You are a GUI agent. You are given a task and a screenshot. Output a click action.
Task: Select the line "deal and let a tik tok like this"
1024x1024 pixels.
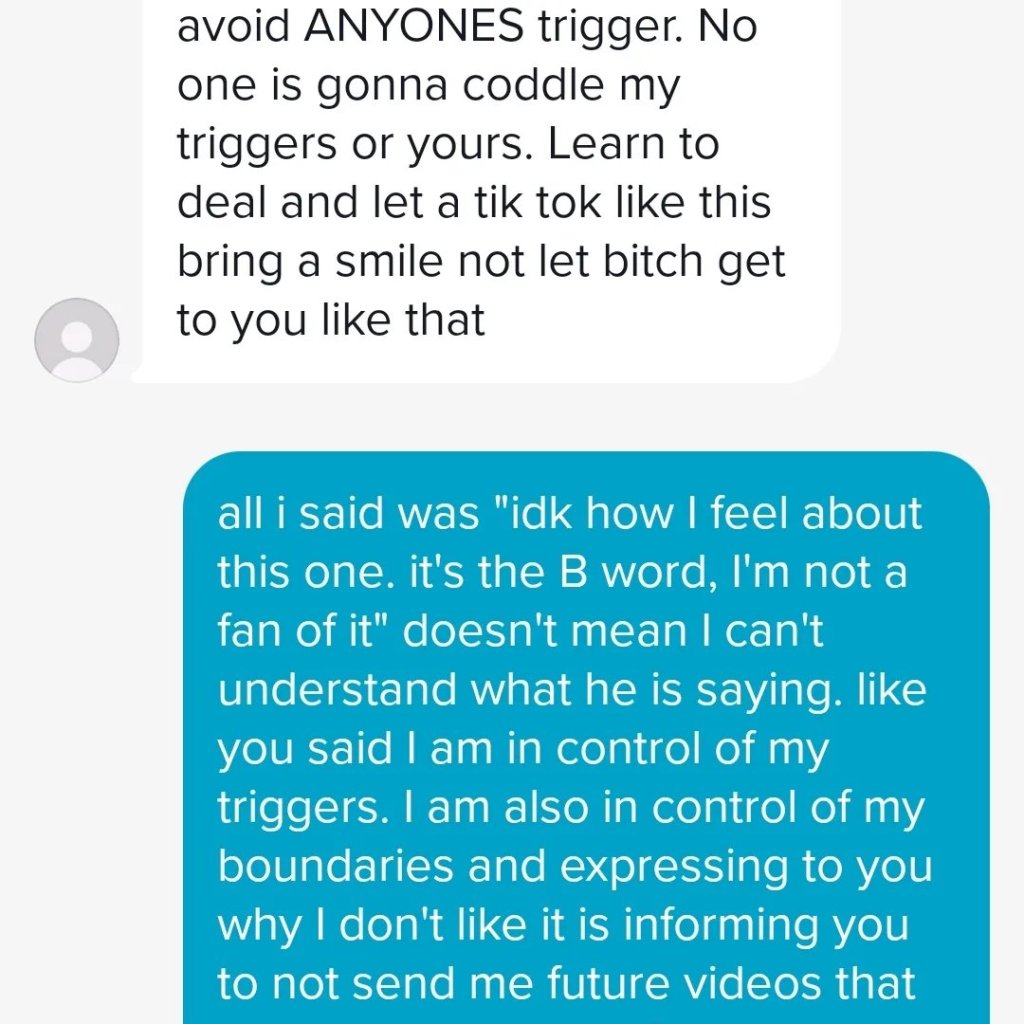[x=474, y=202]
